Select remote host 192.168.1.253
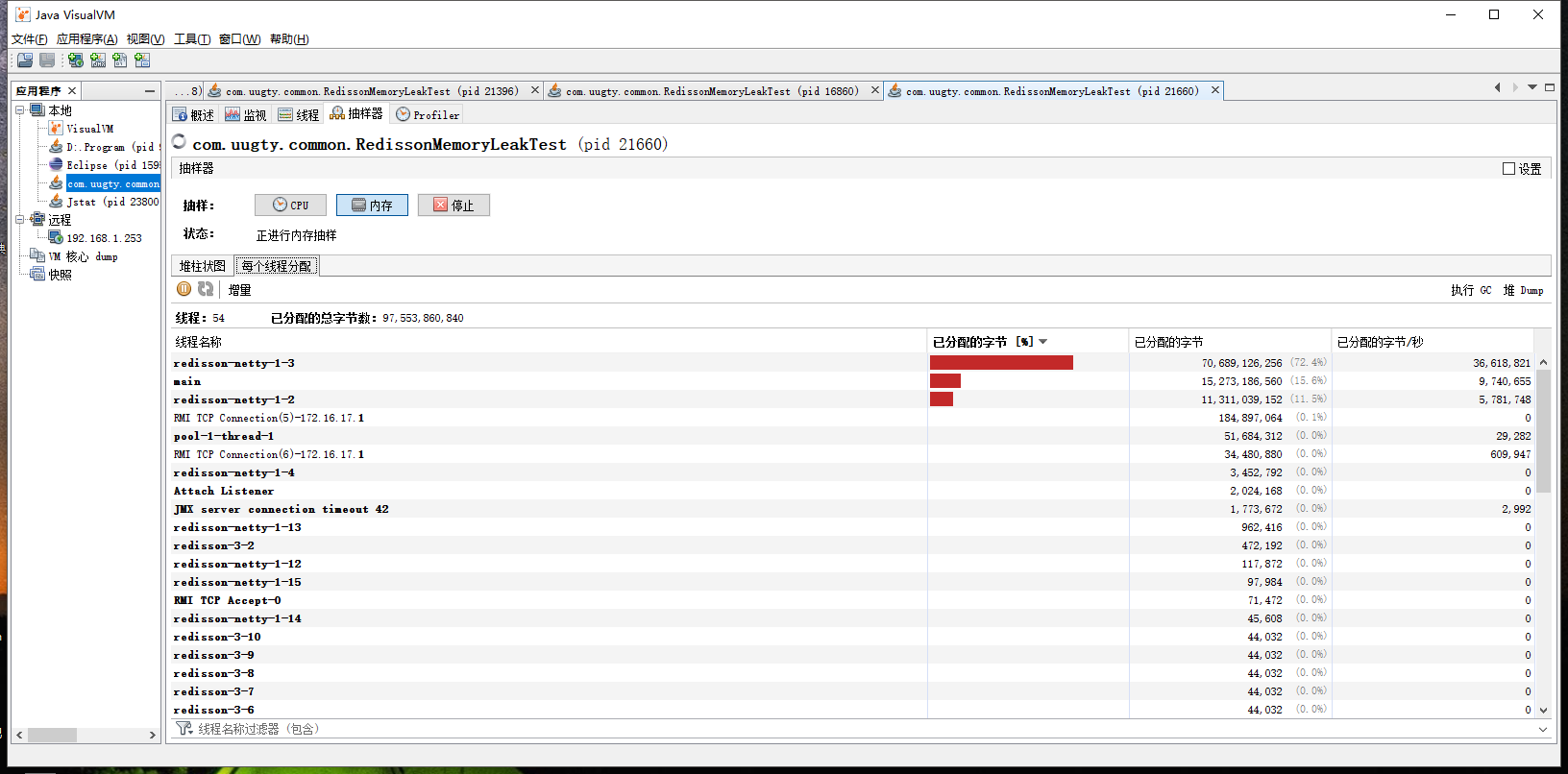The width and height of the screenshot is (1568, 774). pos(95,238)
